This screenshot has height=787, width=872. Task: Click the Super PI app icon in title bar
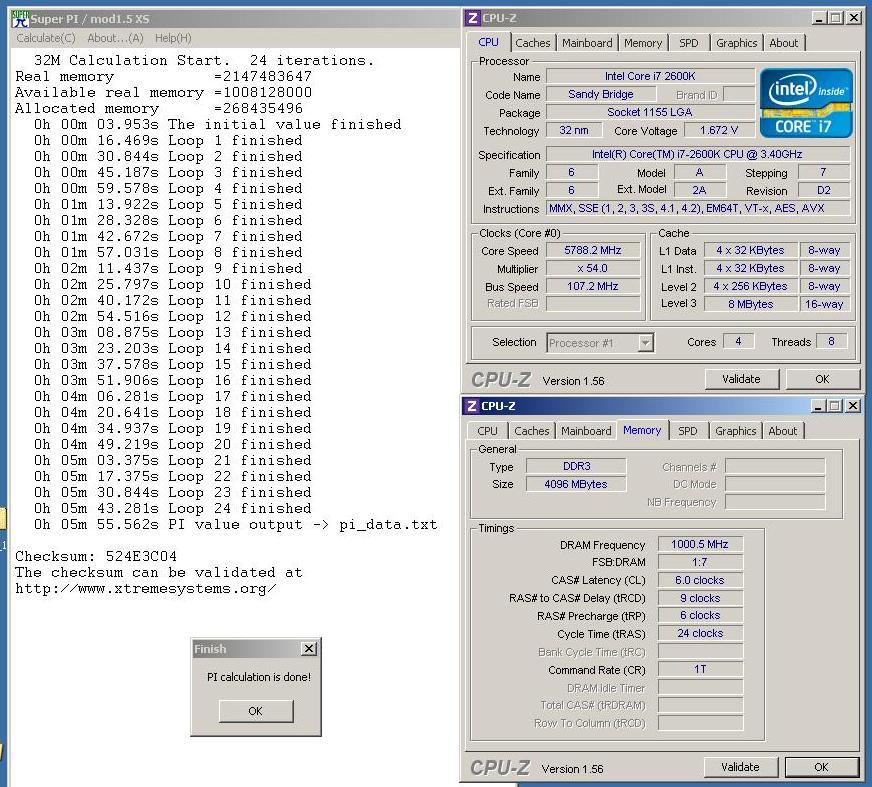pos(20,18)
